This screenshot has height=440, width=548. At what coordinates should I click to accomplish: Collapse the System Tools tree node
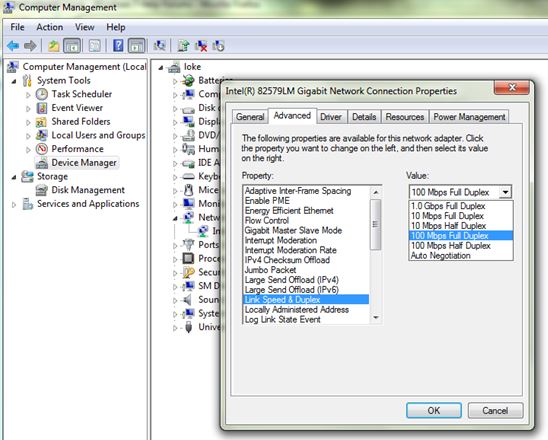14,81
